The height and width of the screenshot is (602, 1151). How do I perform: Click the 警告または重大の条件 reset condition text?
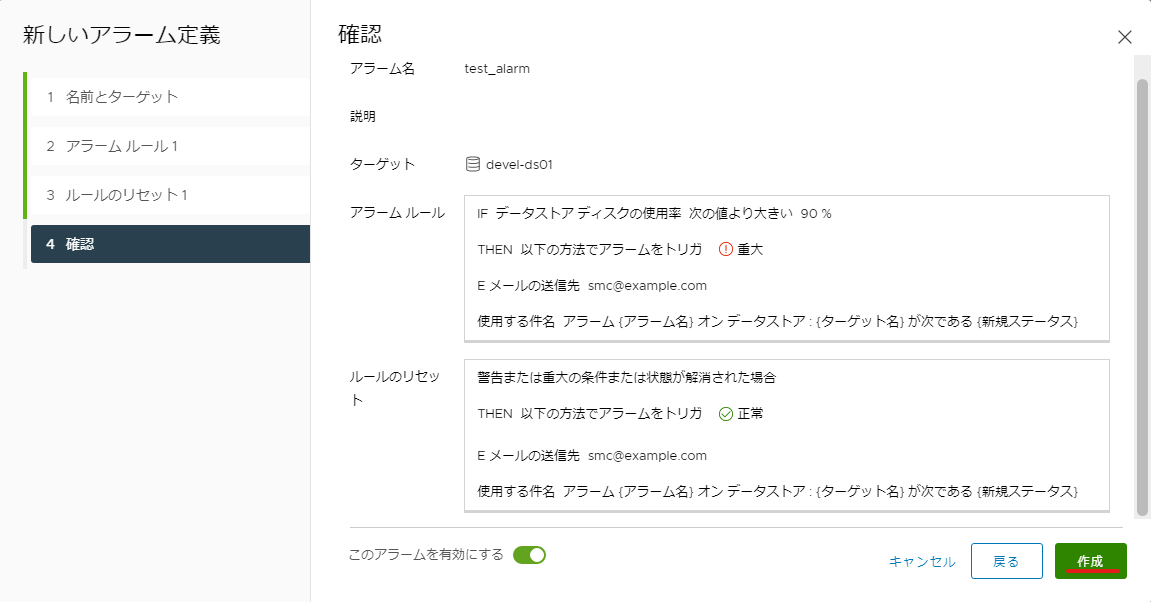point(626,377)
